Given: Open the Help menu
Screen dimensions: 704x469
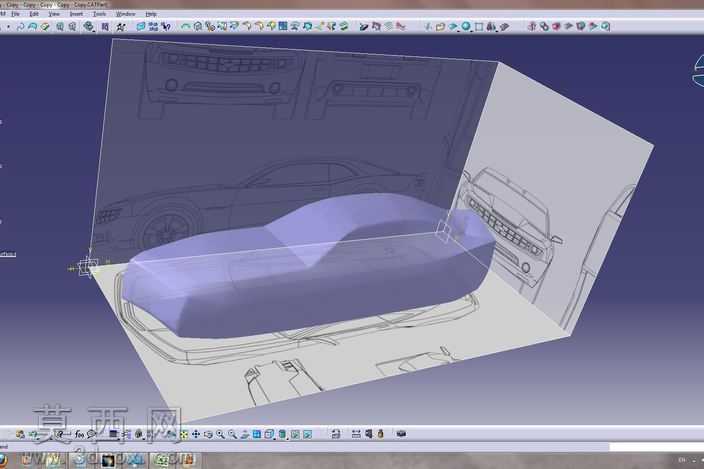Looking at the screenshot, I should click(151, 14).
